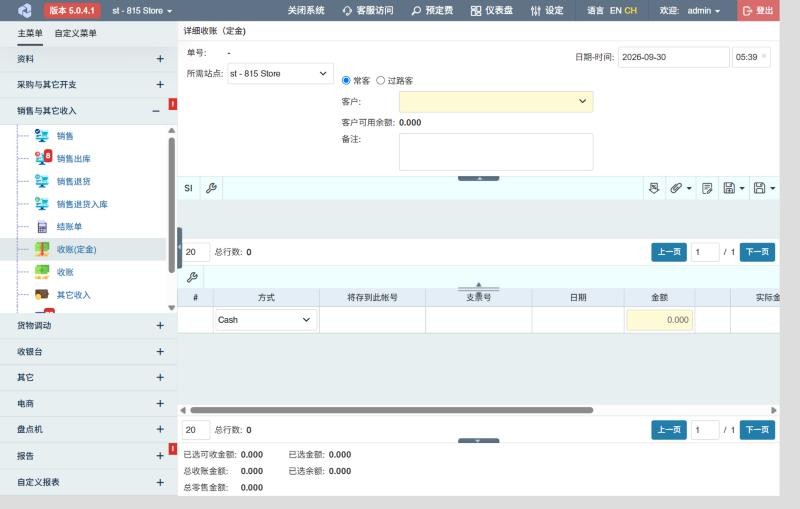The height and width of the screenshot is (509, 800).
Task: Expand the bottom summary panel handle
Action: 479,441
